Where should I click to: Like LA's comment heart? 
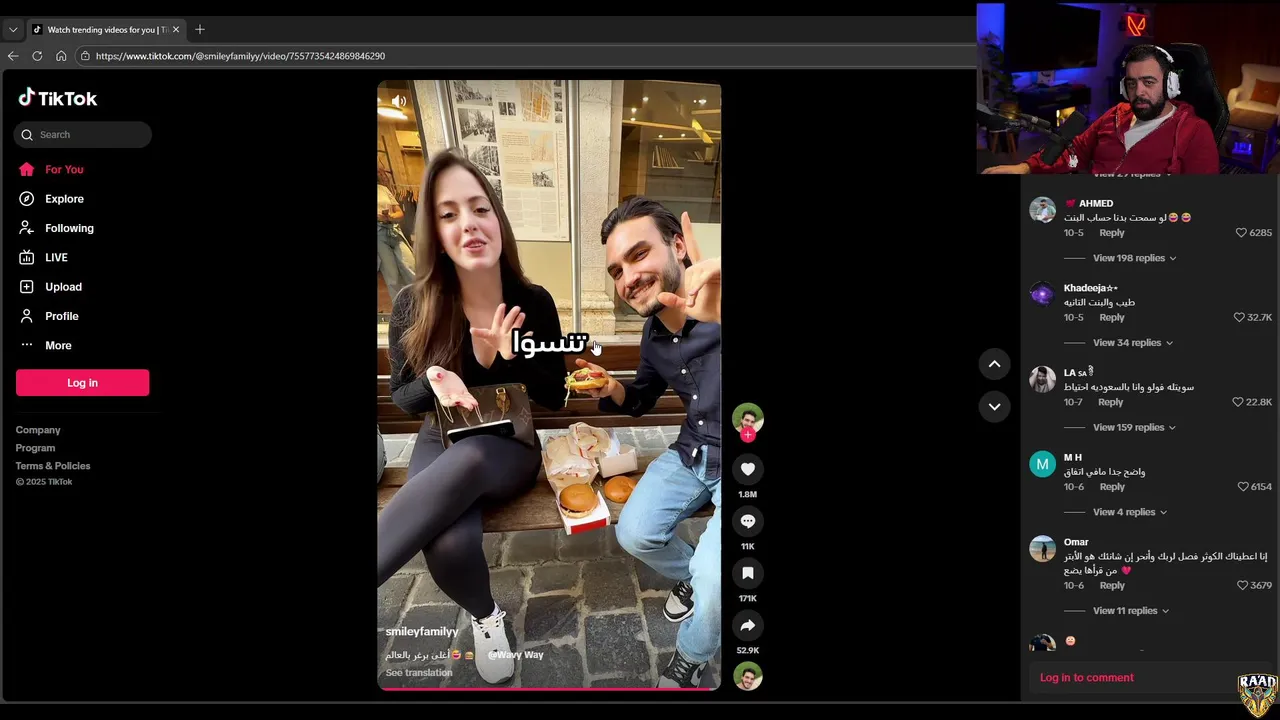coord(1238,402)
